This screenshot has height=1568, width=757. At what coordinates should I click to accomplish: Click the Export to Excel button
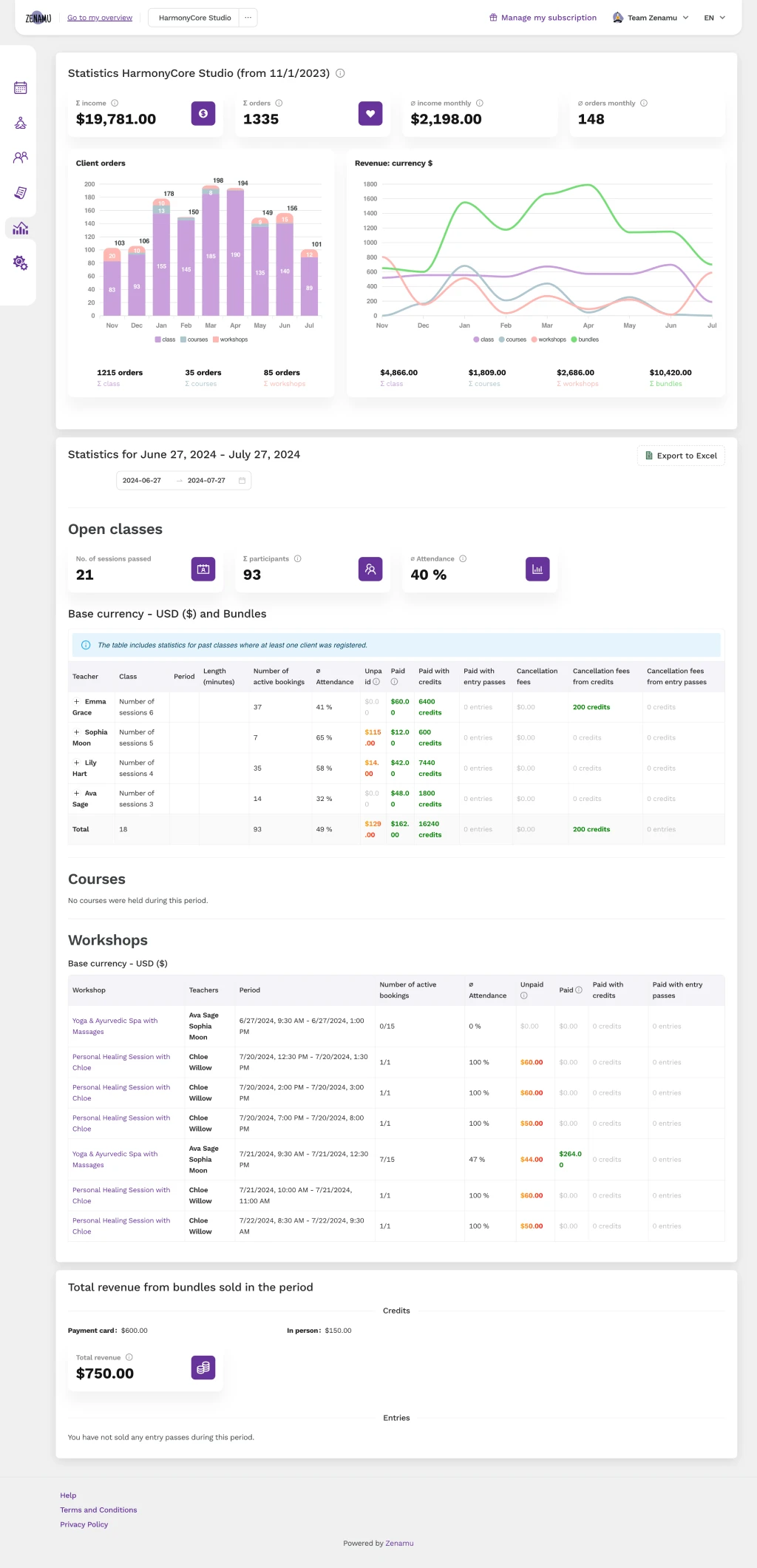pyautogui.click(x=681, y=456)
